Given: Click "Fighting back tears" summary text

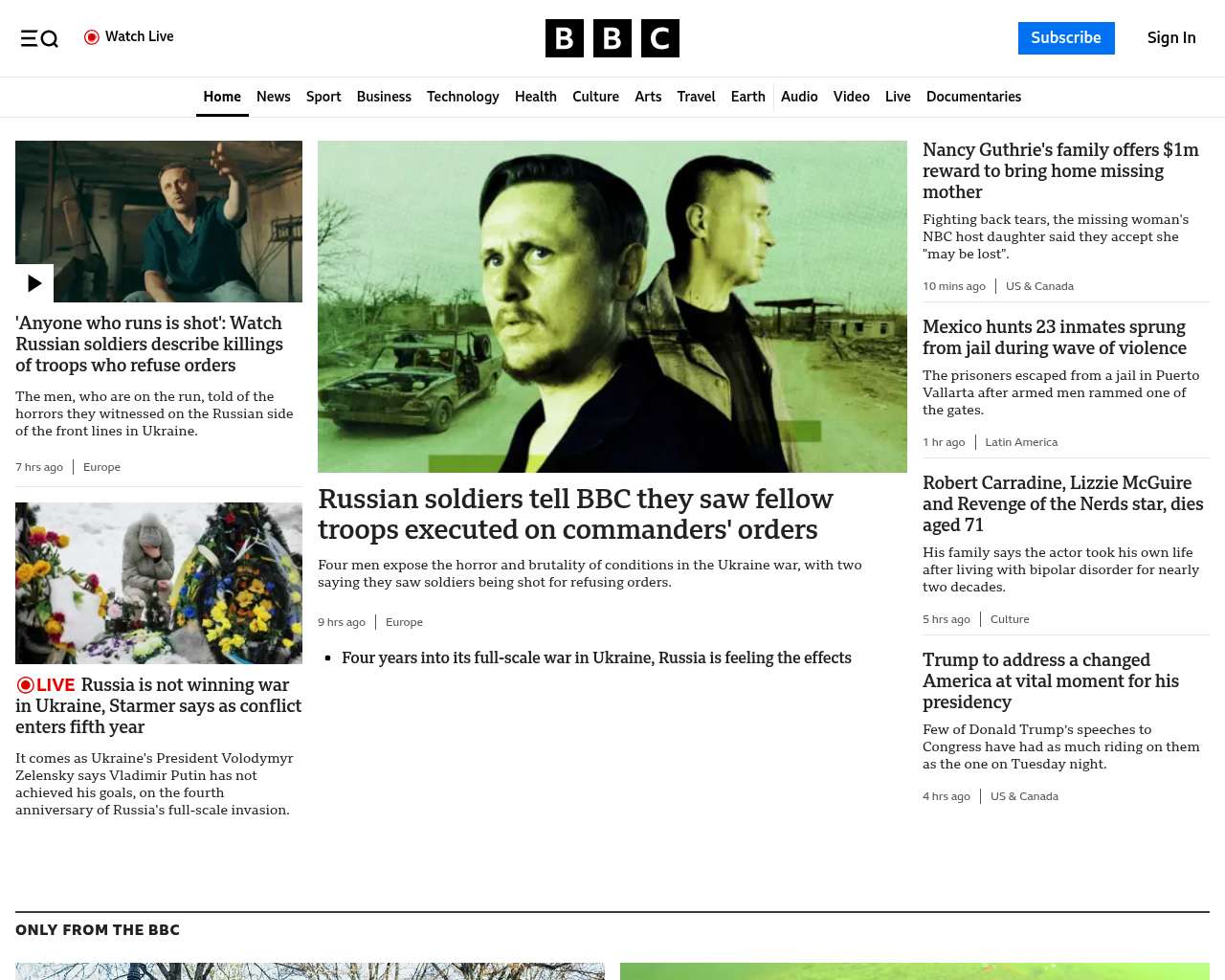Looking at the screenshot, I should [x=1056, y=236].
